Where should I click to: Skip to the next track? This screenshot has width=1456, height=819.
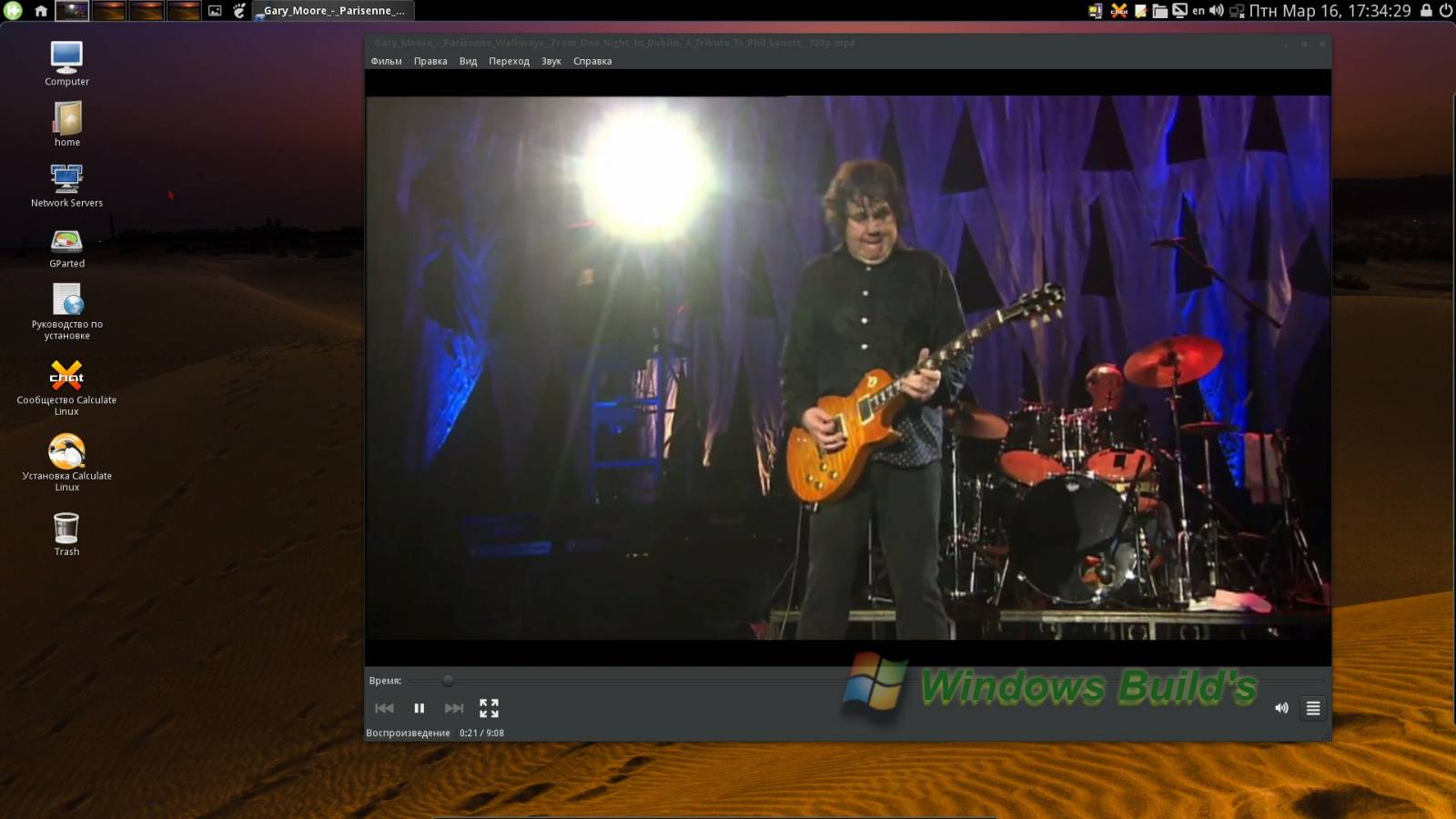(454, 708)
